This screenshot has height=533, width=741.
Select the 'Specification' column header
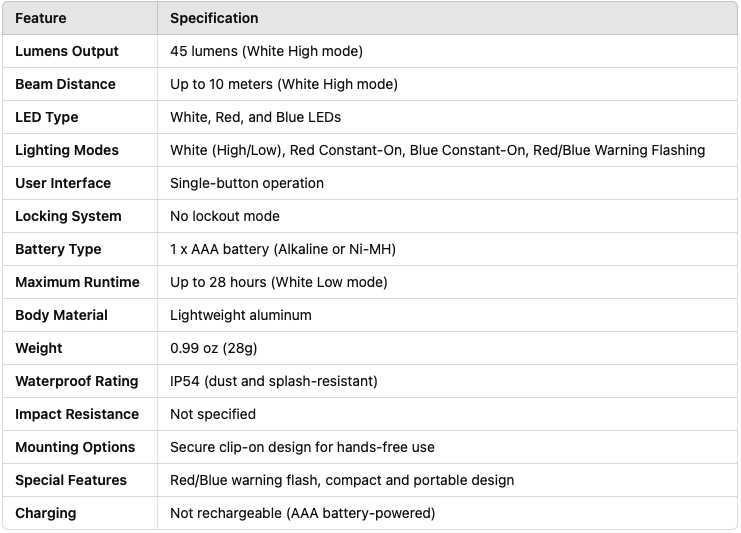pyautogui.click(x=214, y=18)
